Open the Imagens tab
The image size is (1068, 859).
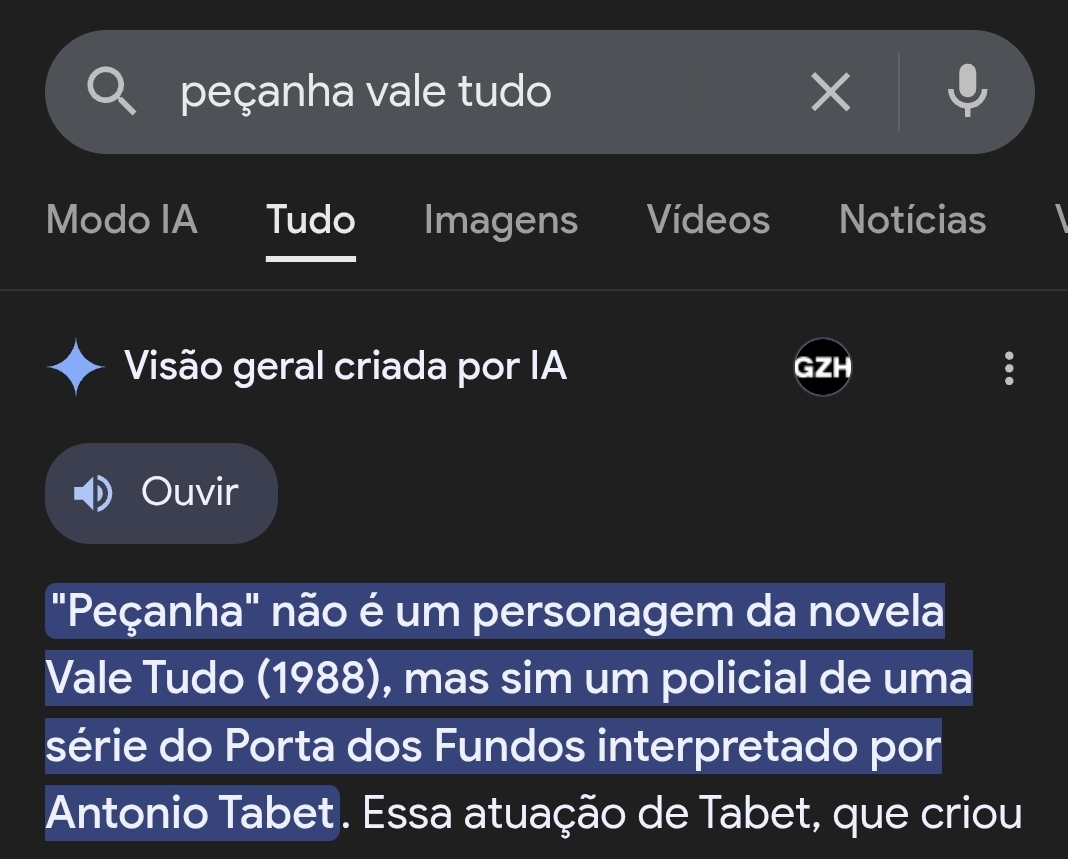pyautogui.click(x=501, y=220)
